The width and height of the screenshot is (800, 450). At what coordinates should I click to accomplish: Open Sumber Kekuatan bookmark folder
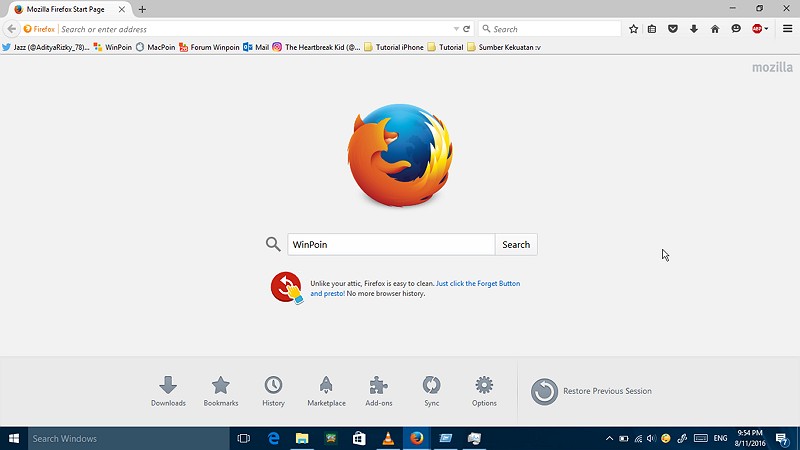(x=504, y=47)
